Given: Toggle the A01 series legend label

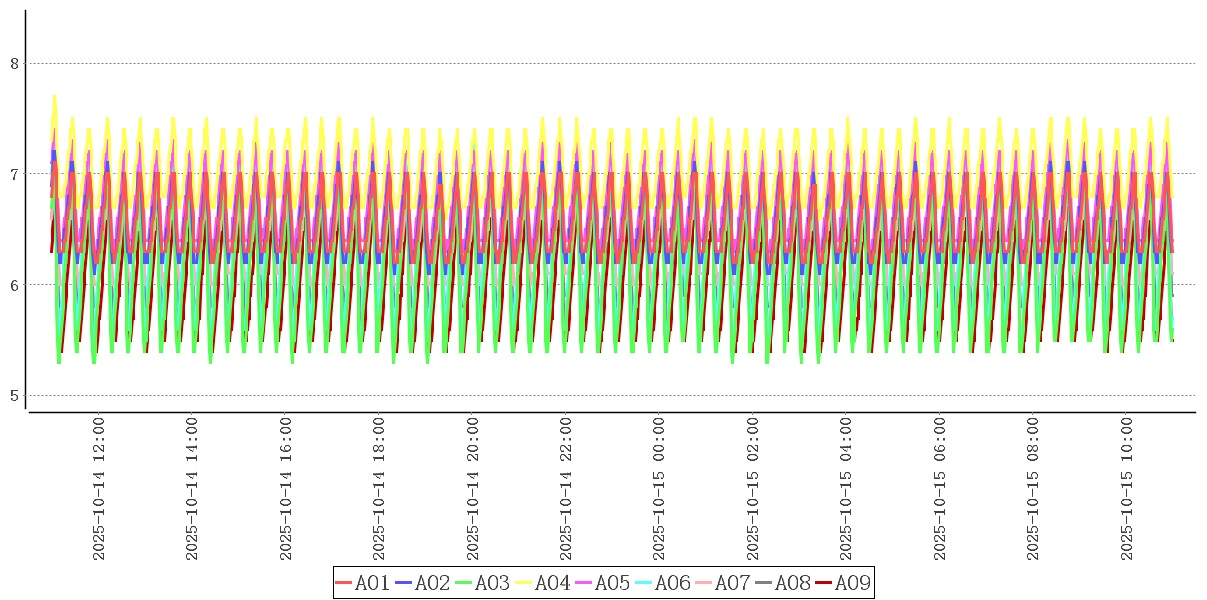Looking at the screenshot, I should click(x=372, y=583).
